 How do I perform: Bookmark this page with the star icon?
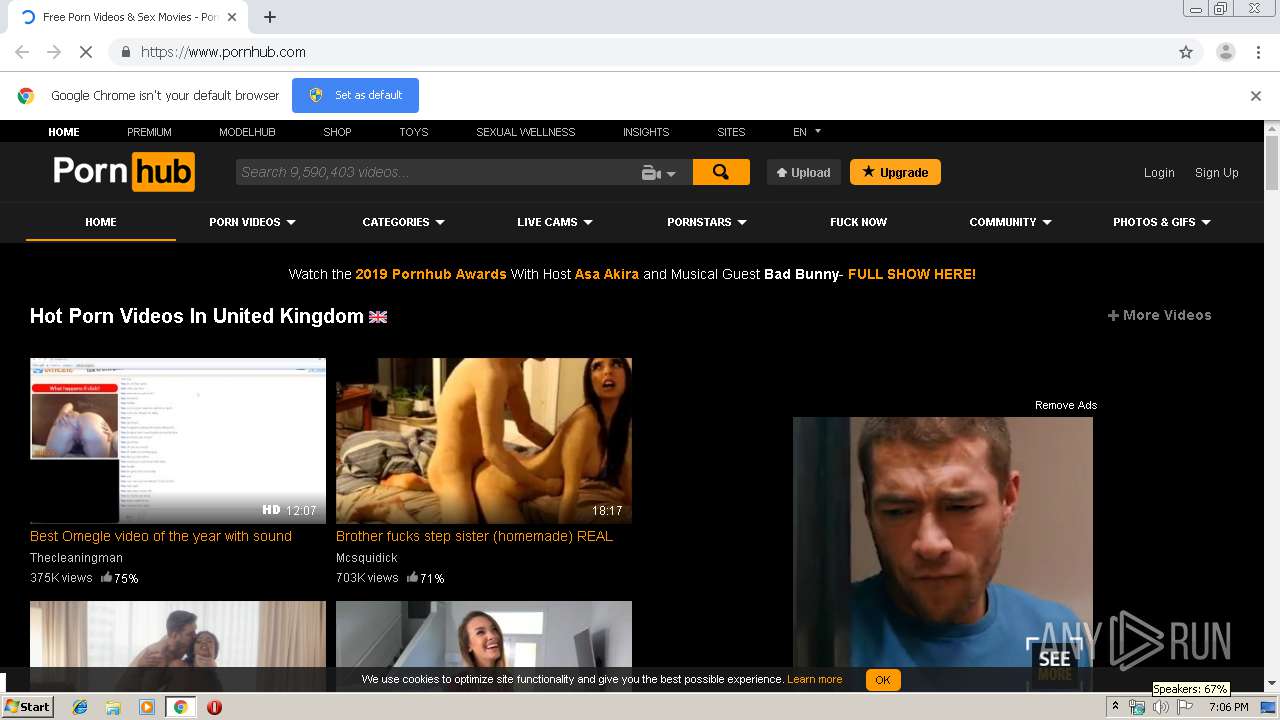pos(1186,52)
